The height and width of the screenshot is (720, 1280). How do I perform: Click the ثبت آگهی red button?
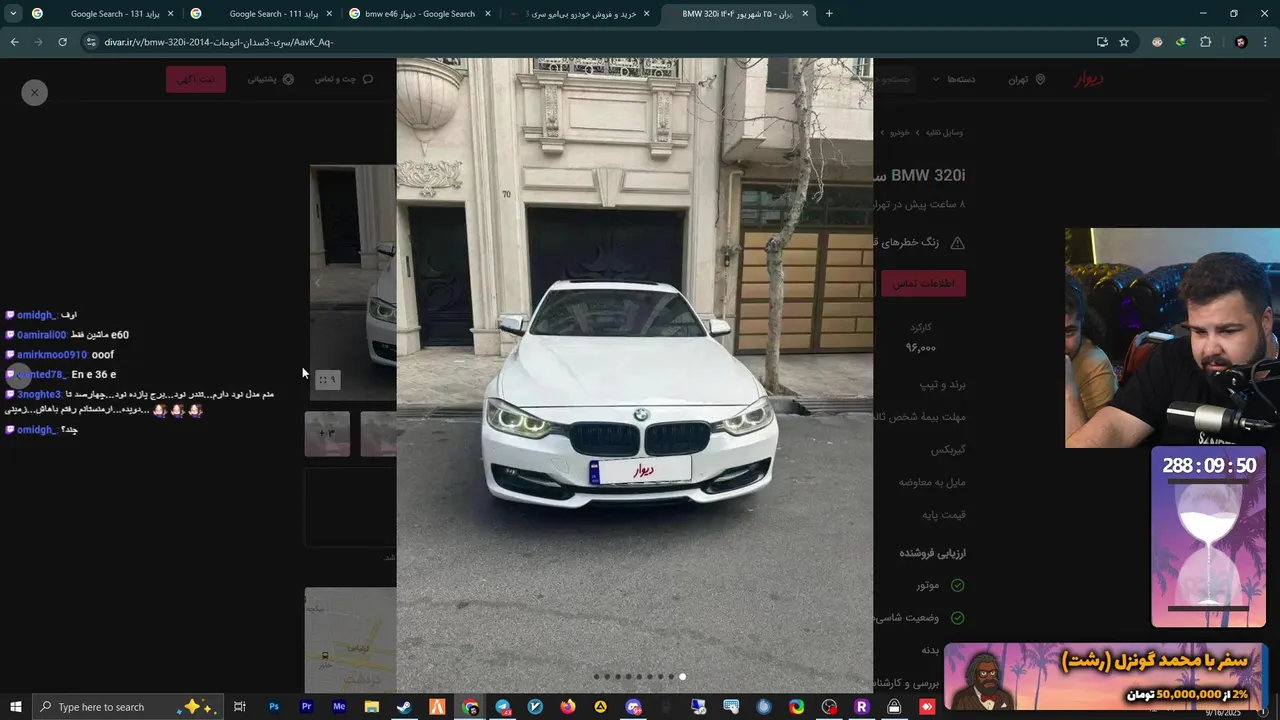pos(196,79)
